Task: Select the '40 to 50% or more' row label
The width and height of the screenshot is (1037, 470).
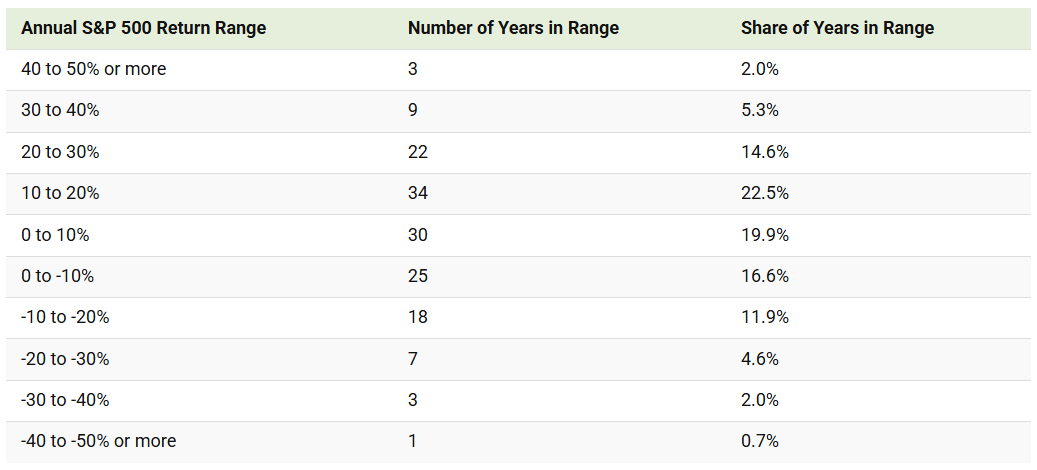Action: 94,69
